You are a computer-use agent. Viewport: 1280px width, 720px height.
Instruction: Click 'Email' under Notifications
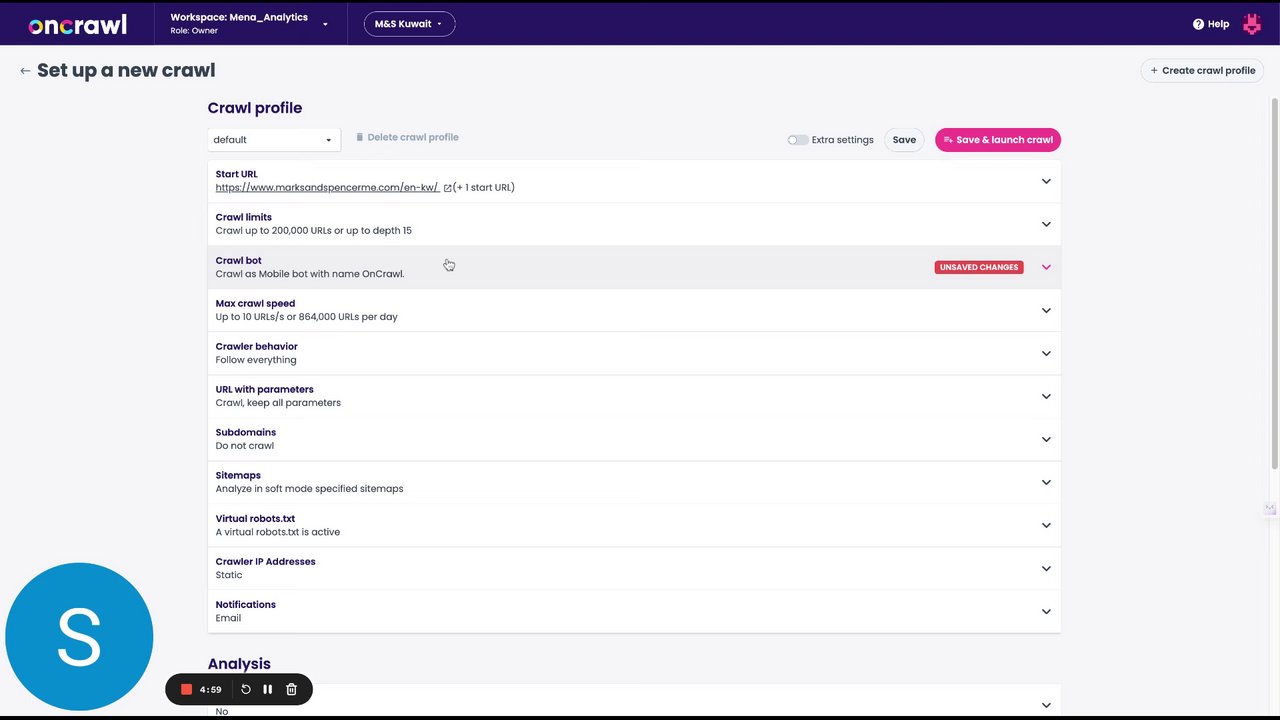coord(228,618)
